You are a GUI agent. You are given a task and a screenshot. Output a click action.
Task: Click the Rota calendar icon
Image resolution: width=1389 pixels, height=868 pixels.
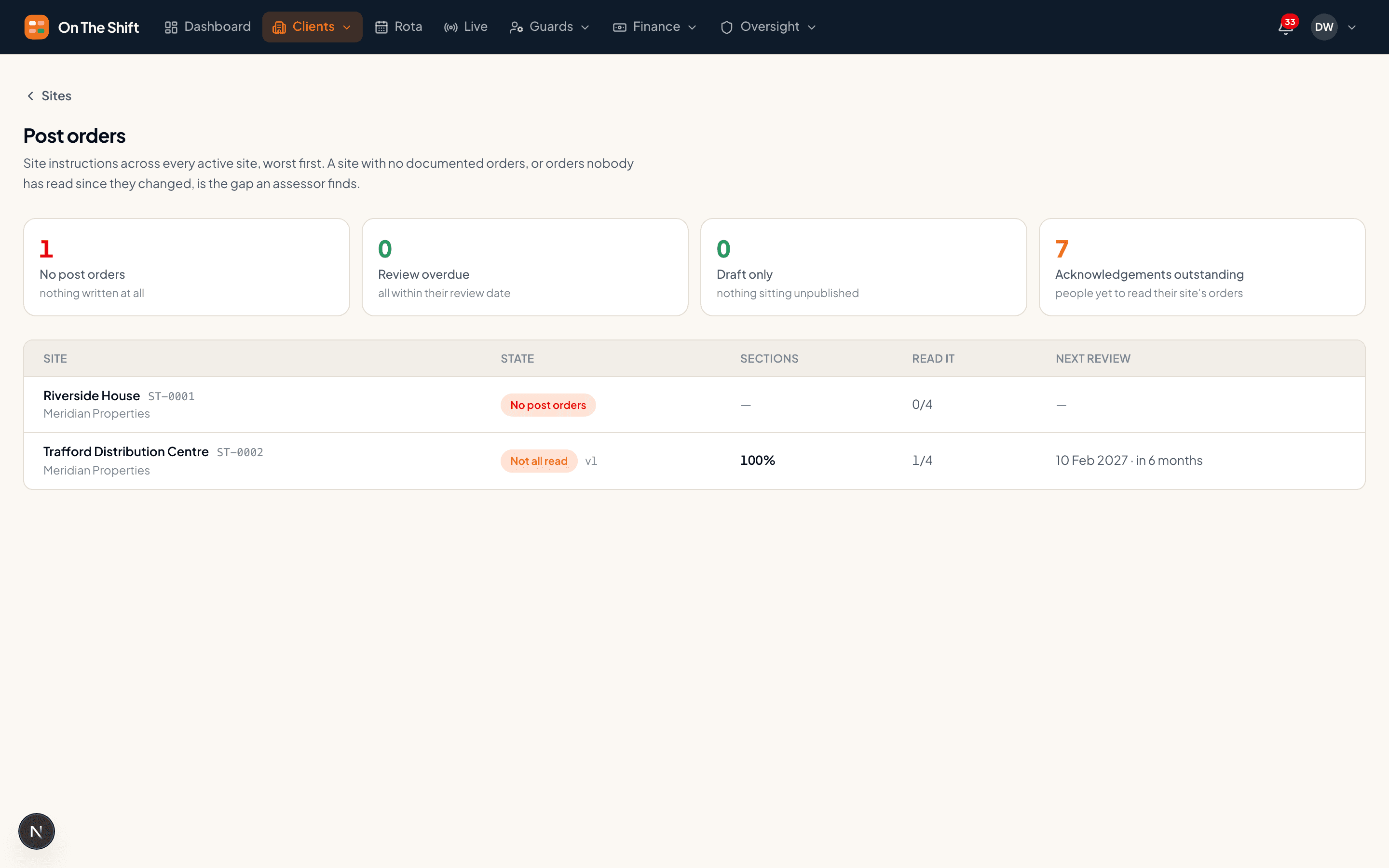(x=381, y=27)
